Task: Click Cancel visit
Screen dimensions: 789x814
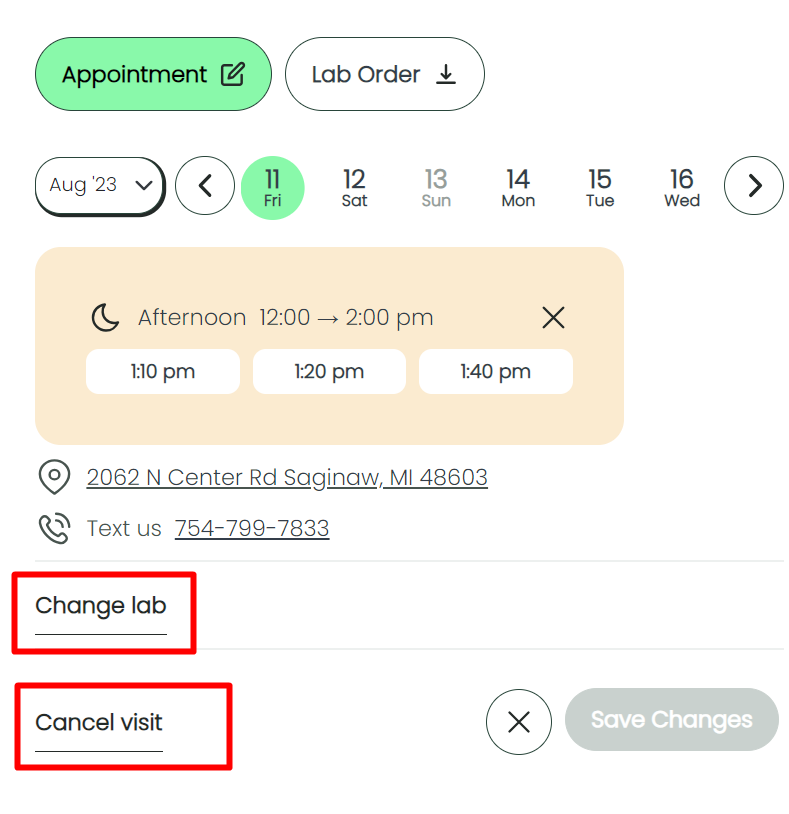Action: (100, 720)
